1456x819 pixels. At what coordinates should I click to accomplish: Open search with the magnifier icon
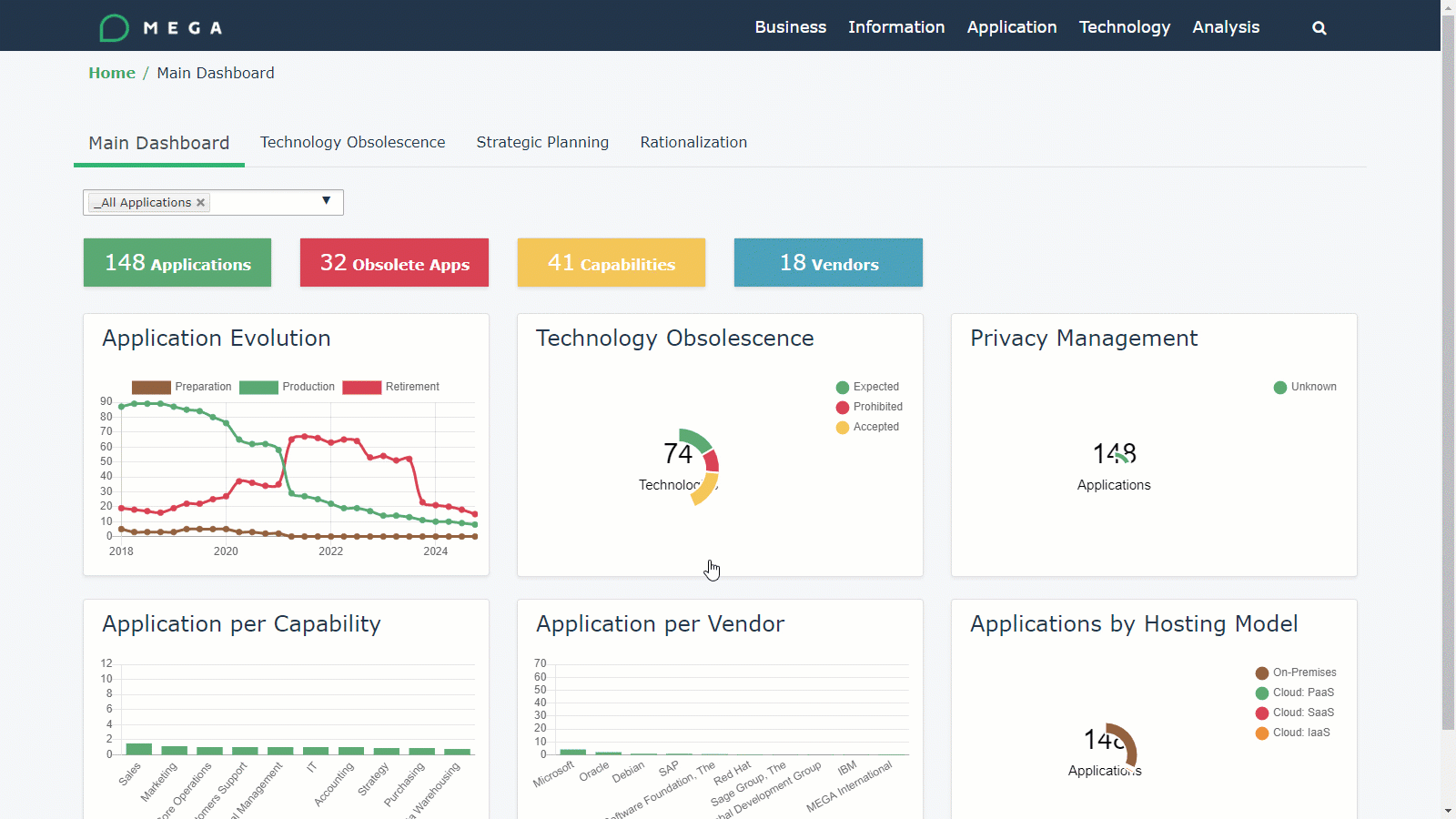click(x=1319, y=28)
